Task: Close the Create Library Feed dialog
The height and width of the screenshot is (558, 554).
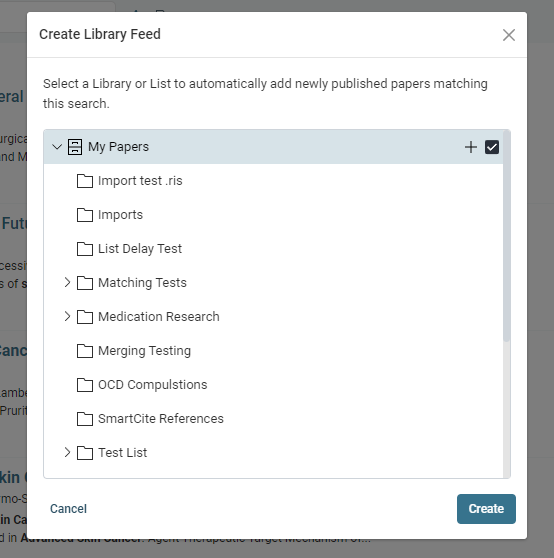Action: coord(509,35)
